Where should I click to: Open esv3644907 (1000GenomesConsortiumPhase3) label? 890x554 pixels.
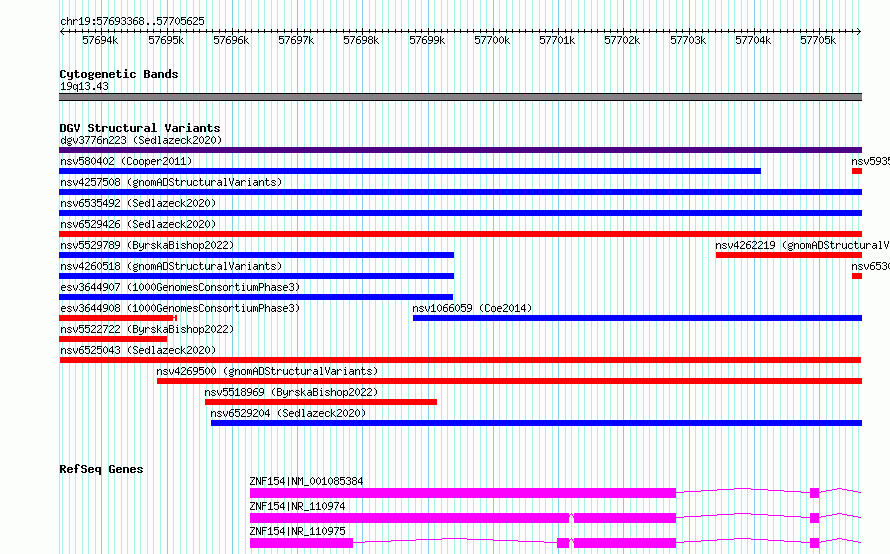[x=180, y=287]
